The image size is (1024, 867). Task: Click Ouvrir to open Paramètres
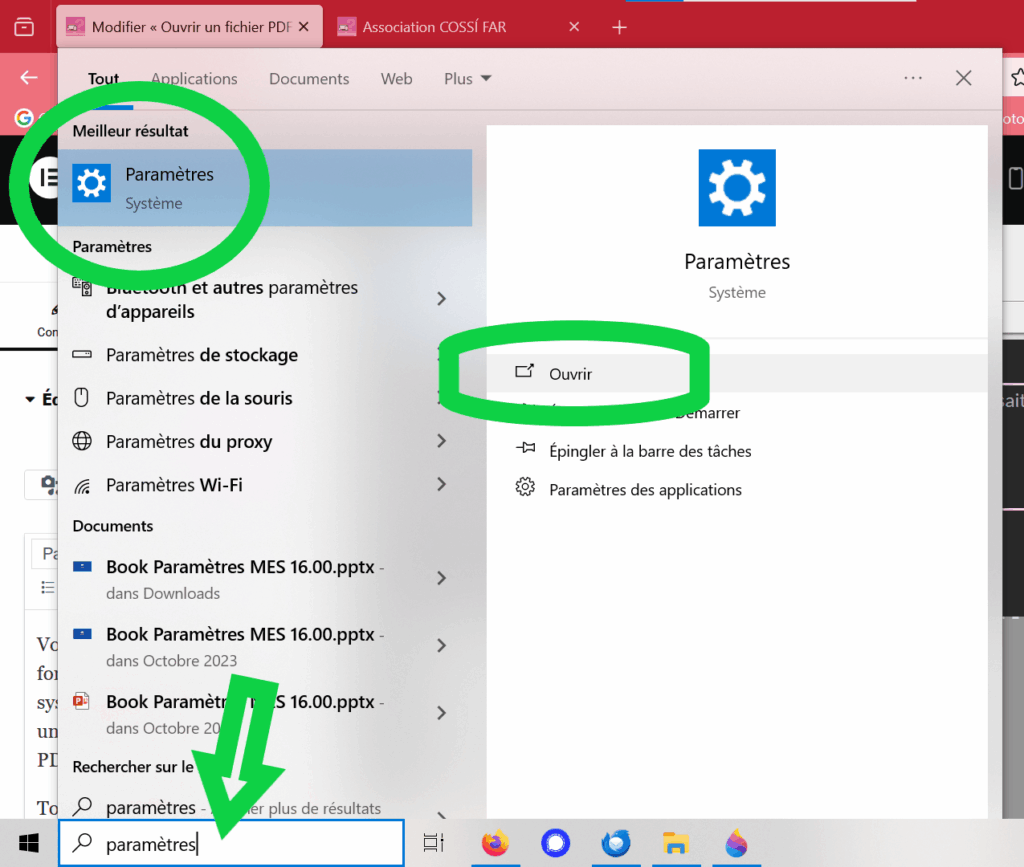click(x=570, y=373)
